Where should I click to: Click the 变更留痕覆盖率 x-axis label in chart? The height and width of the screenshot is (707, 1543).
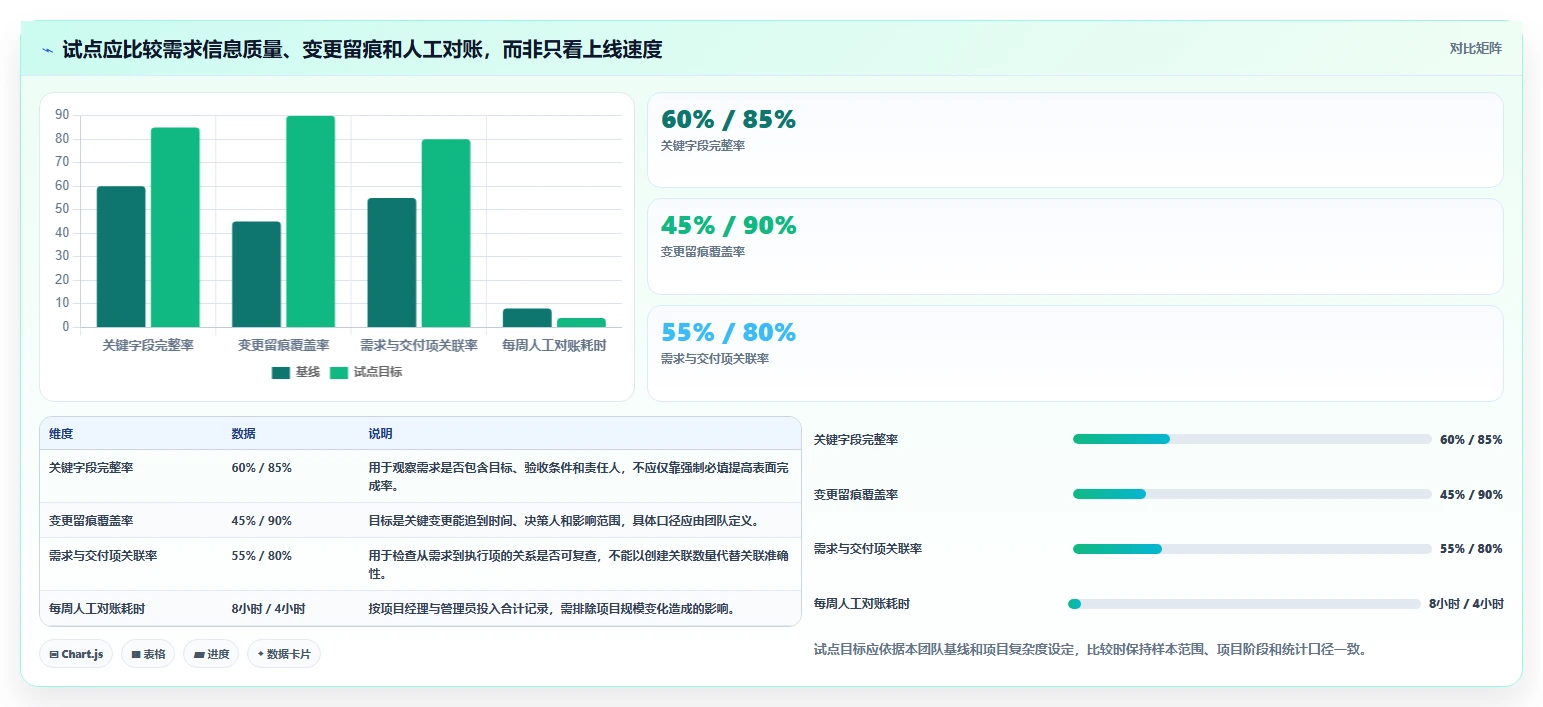pos(283,345)
